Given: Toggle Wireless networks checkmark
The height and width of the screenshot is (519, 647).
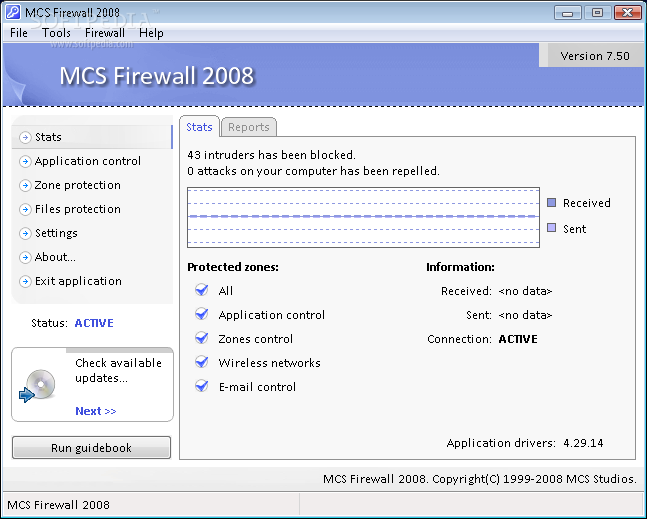Looking at the screenshot, I should [x=202, y=362].
